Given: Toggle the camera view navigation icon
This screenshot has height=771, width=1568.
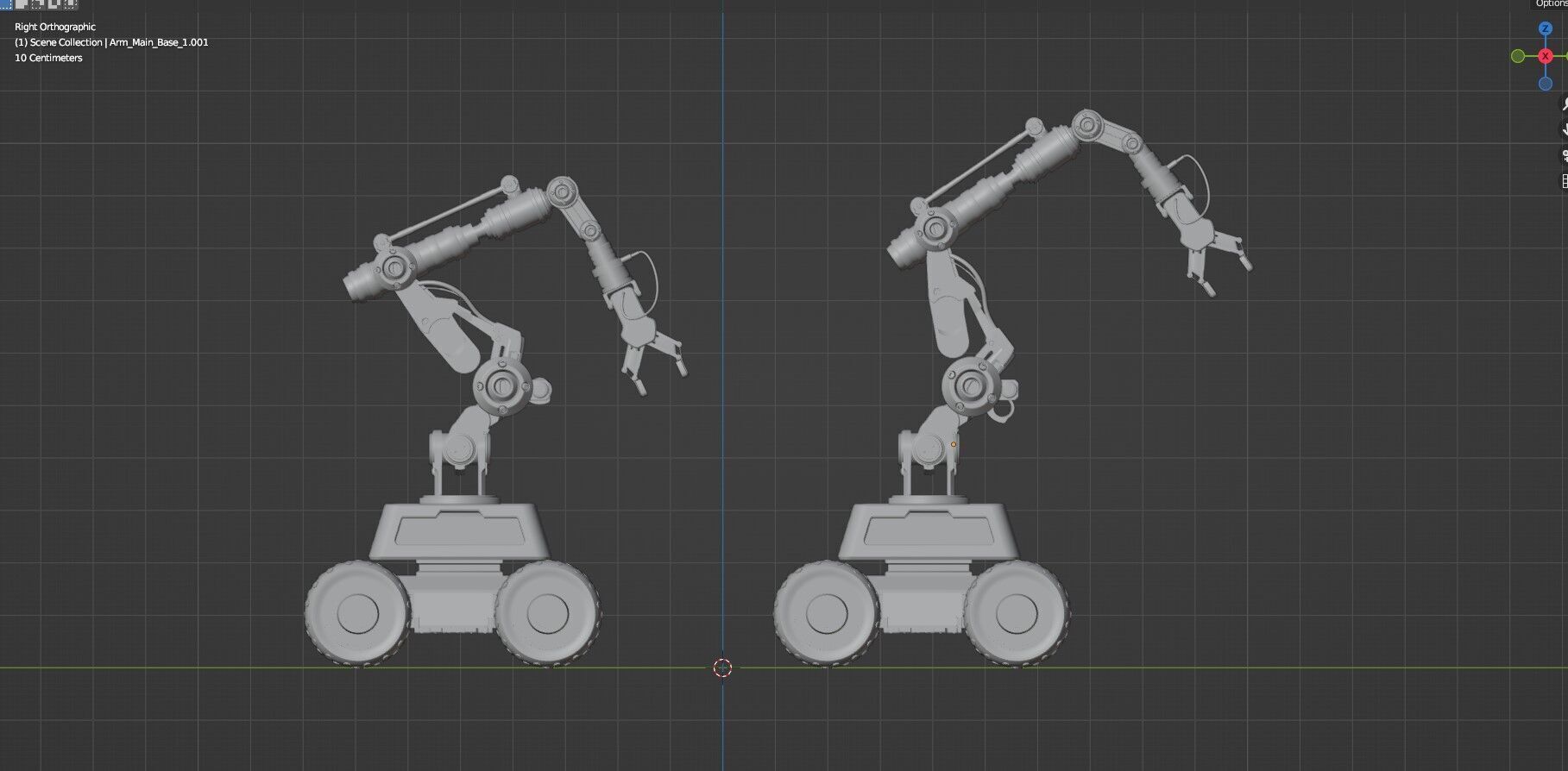Looking at the screenshot, I should tap(1564, 156).
